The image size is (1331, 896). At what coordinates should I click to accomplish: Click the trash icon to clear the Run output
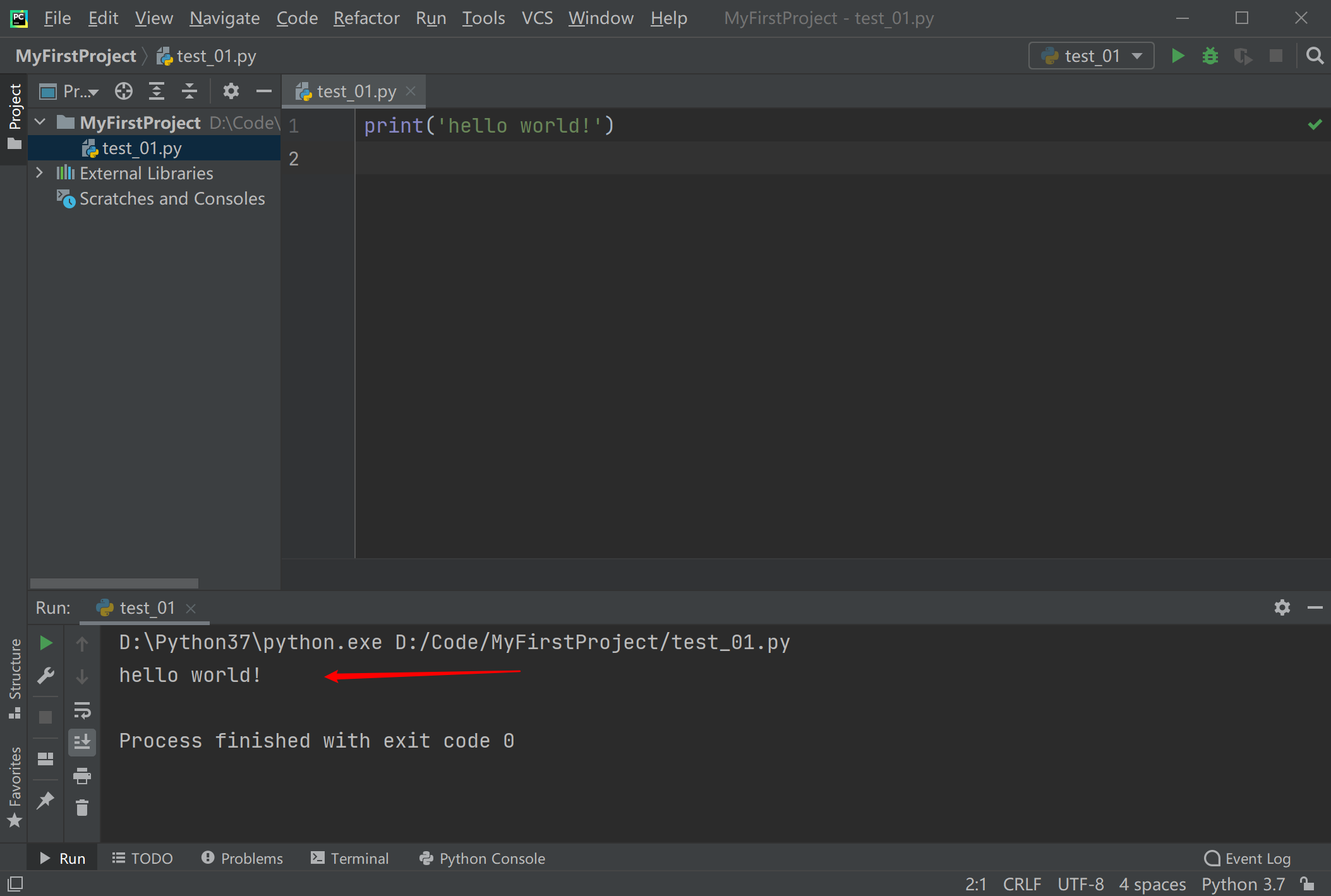click(82, 808)
